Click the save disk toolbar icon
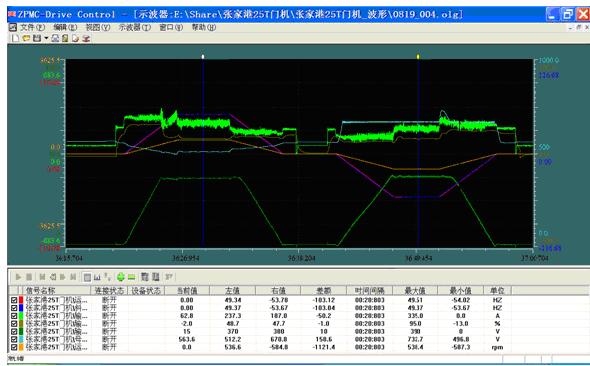The image size is (590, 366). [37, 38]
